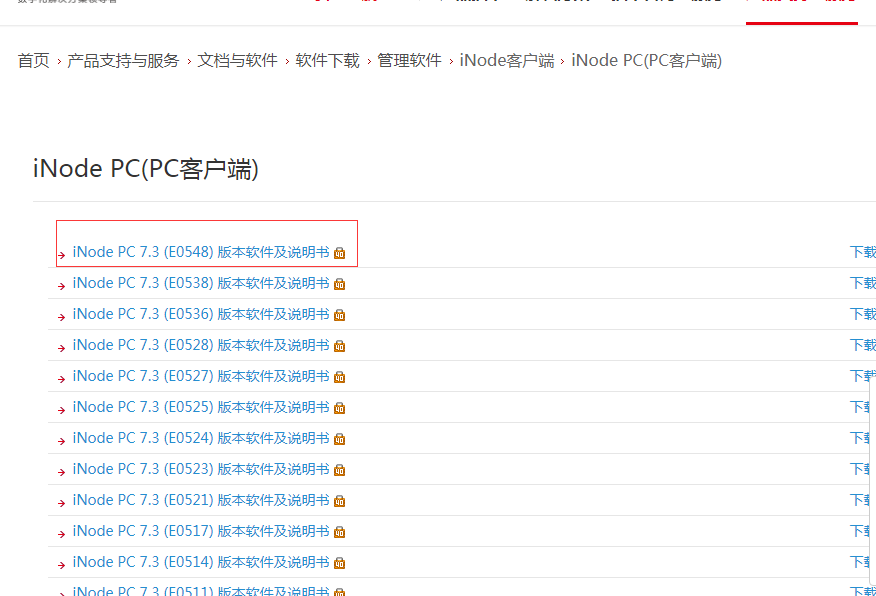Viewport: 876px width, 596px height.
Task: Click lock icon beside E0514 entry
Action: (339, 563)
